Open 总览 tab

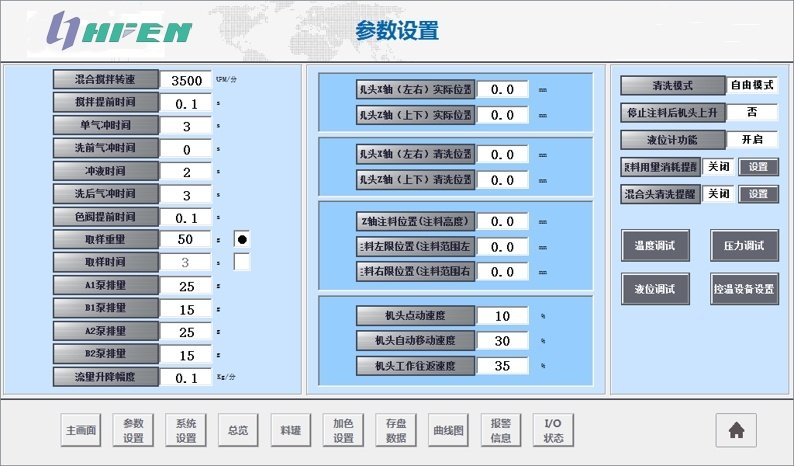click(238, 431)
